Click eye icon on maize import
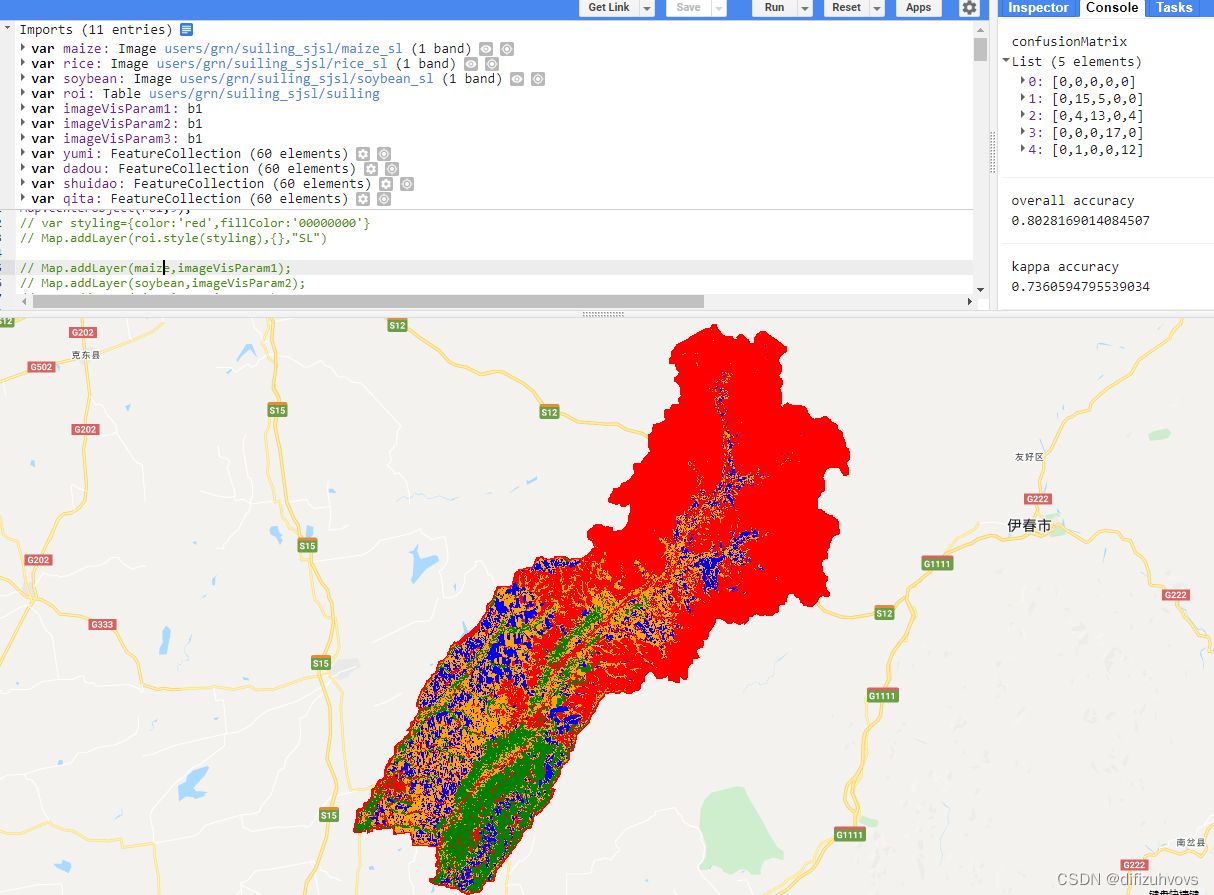Viewport: 1214px width, 895px height. click(485, 49)
